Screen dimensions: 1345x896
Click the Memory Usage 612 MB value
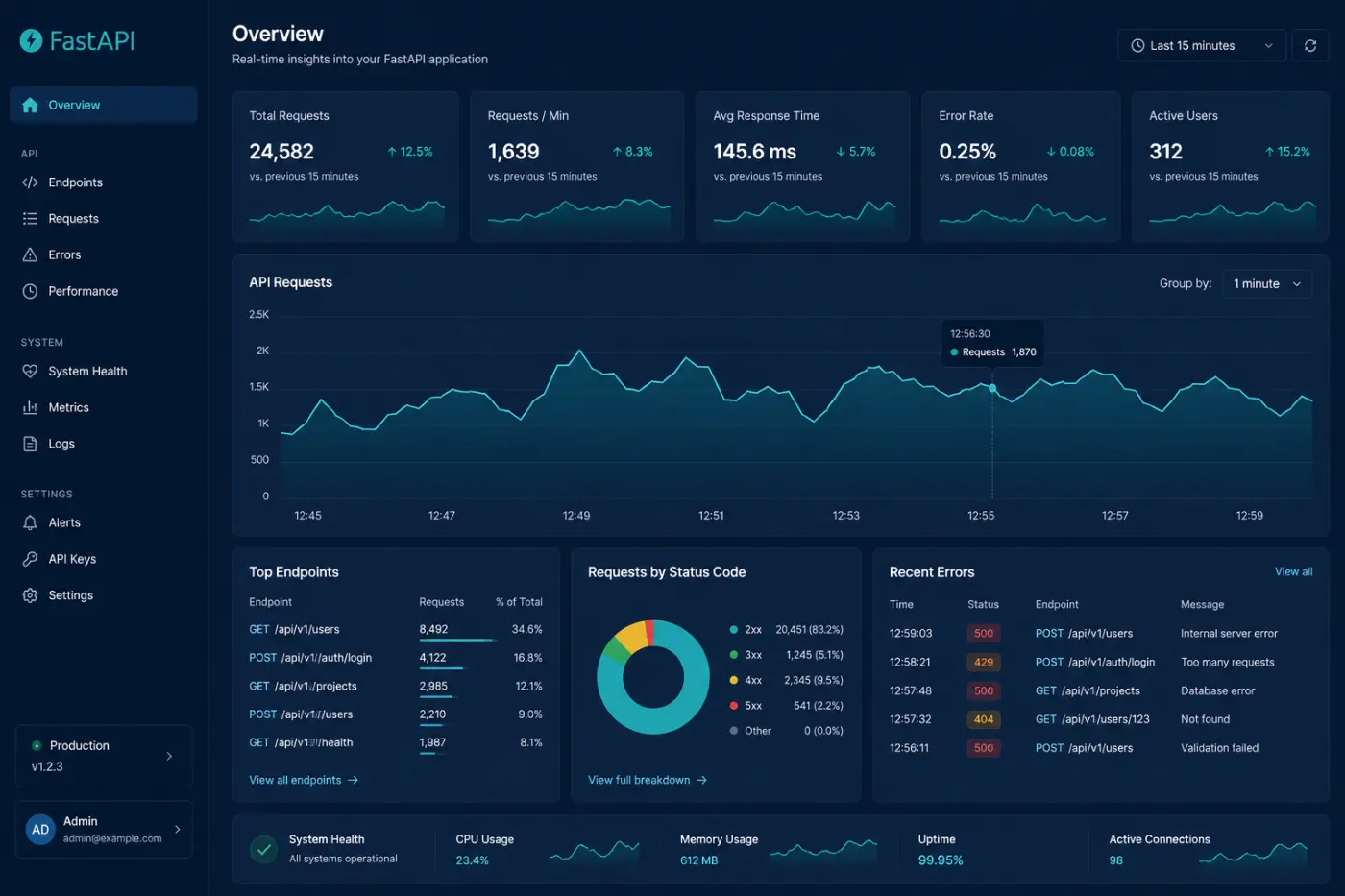click(698, 860)
